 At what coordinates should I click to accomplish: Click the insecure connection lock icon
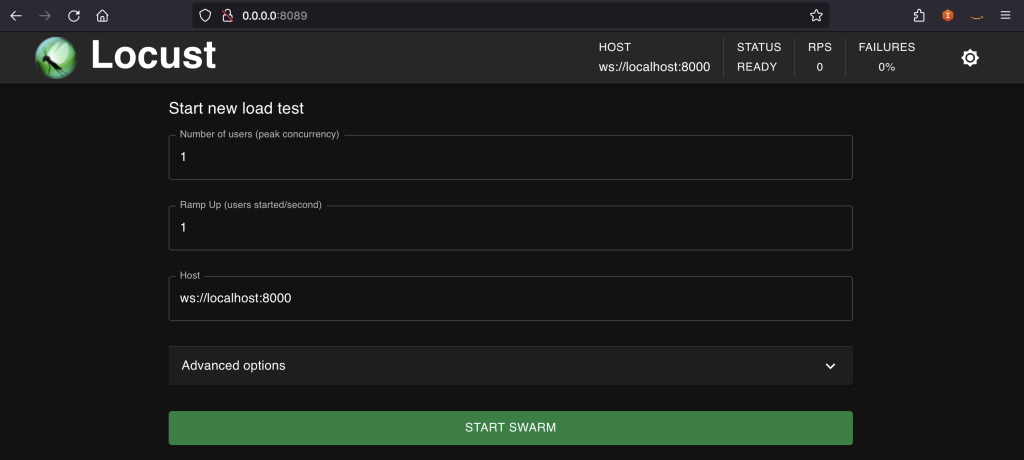(227, 16)
